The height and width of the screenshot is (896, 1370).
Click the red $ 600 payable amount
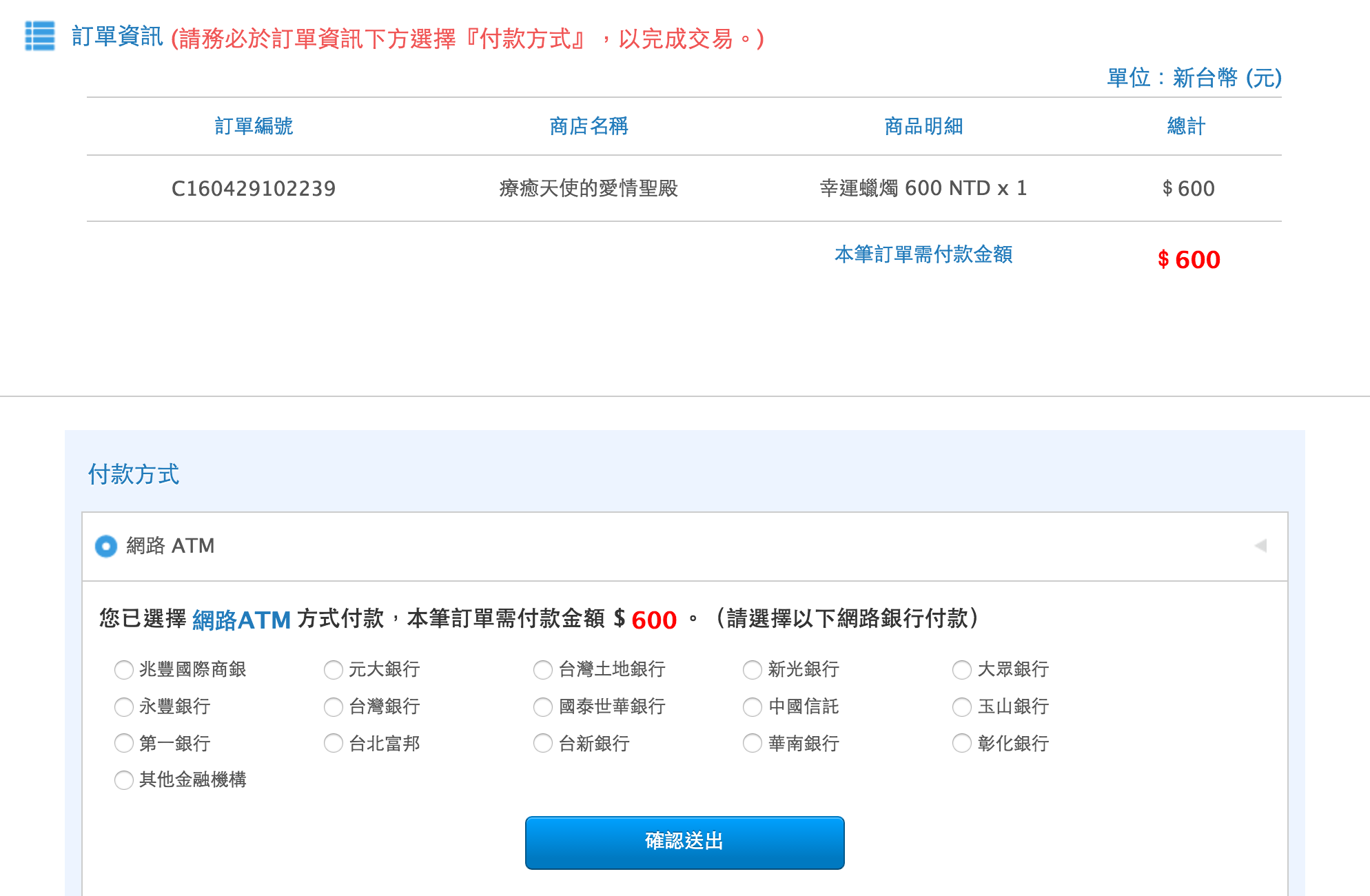1189,259
